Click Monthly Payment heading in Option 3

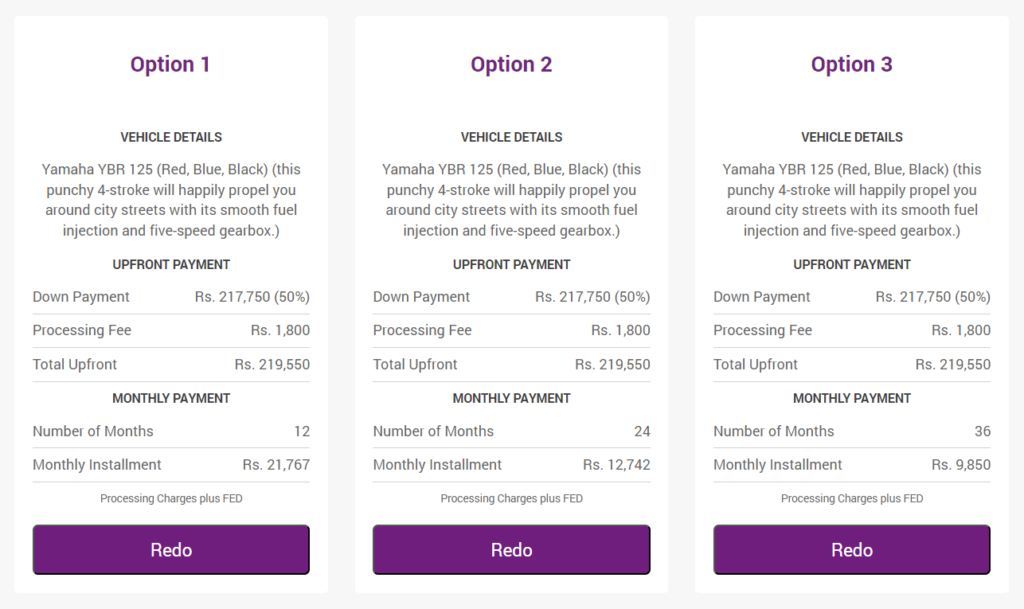click(852, 398)
